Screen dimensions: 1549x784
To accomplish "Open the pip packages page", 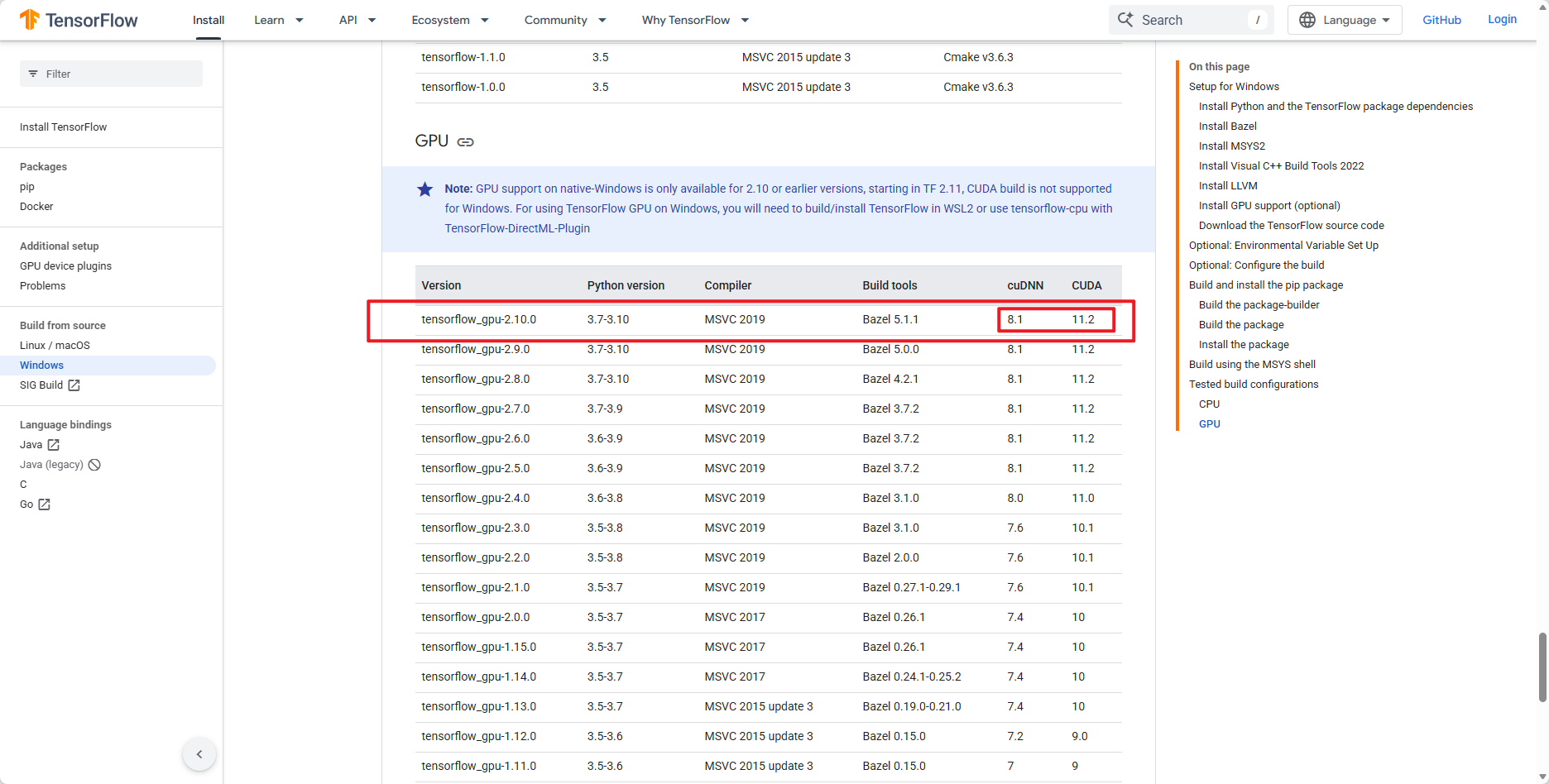I will 27,187.
